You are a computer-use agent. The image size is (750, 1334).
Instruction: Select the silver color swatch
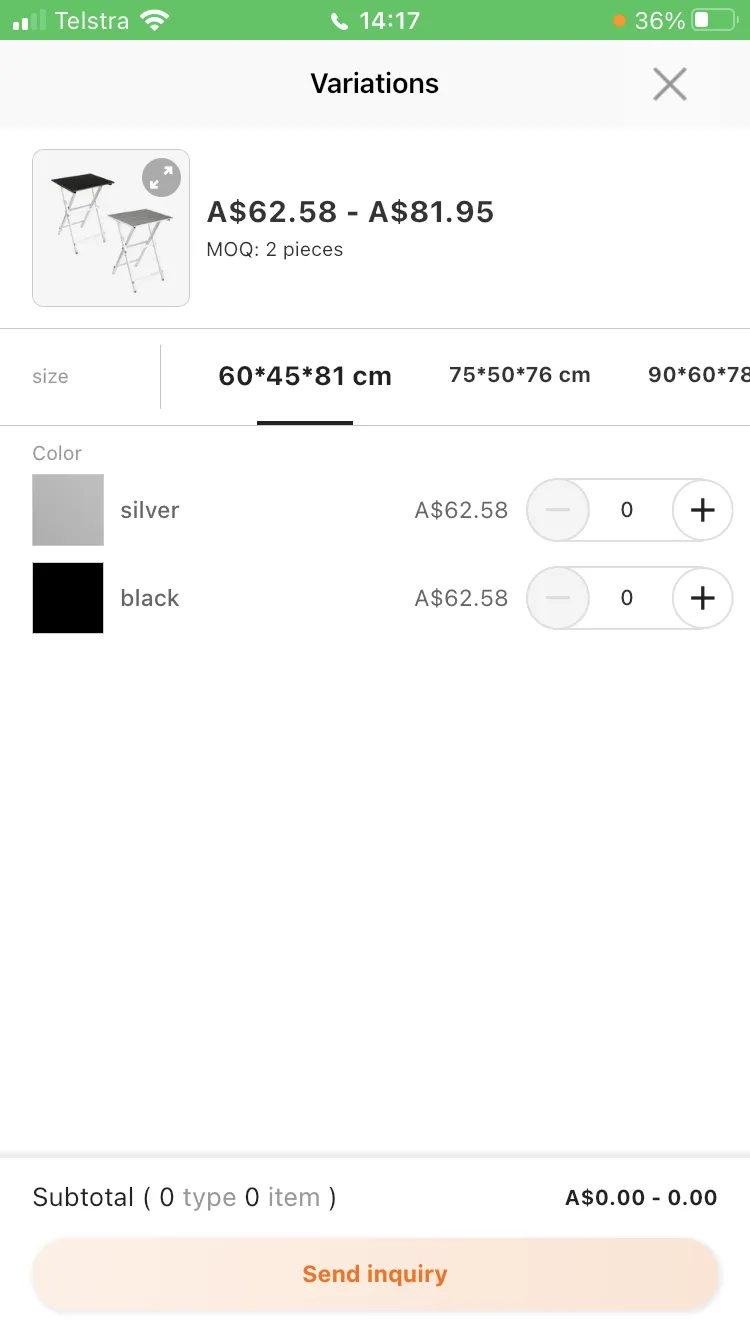[68, 510]
